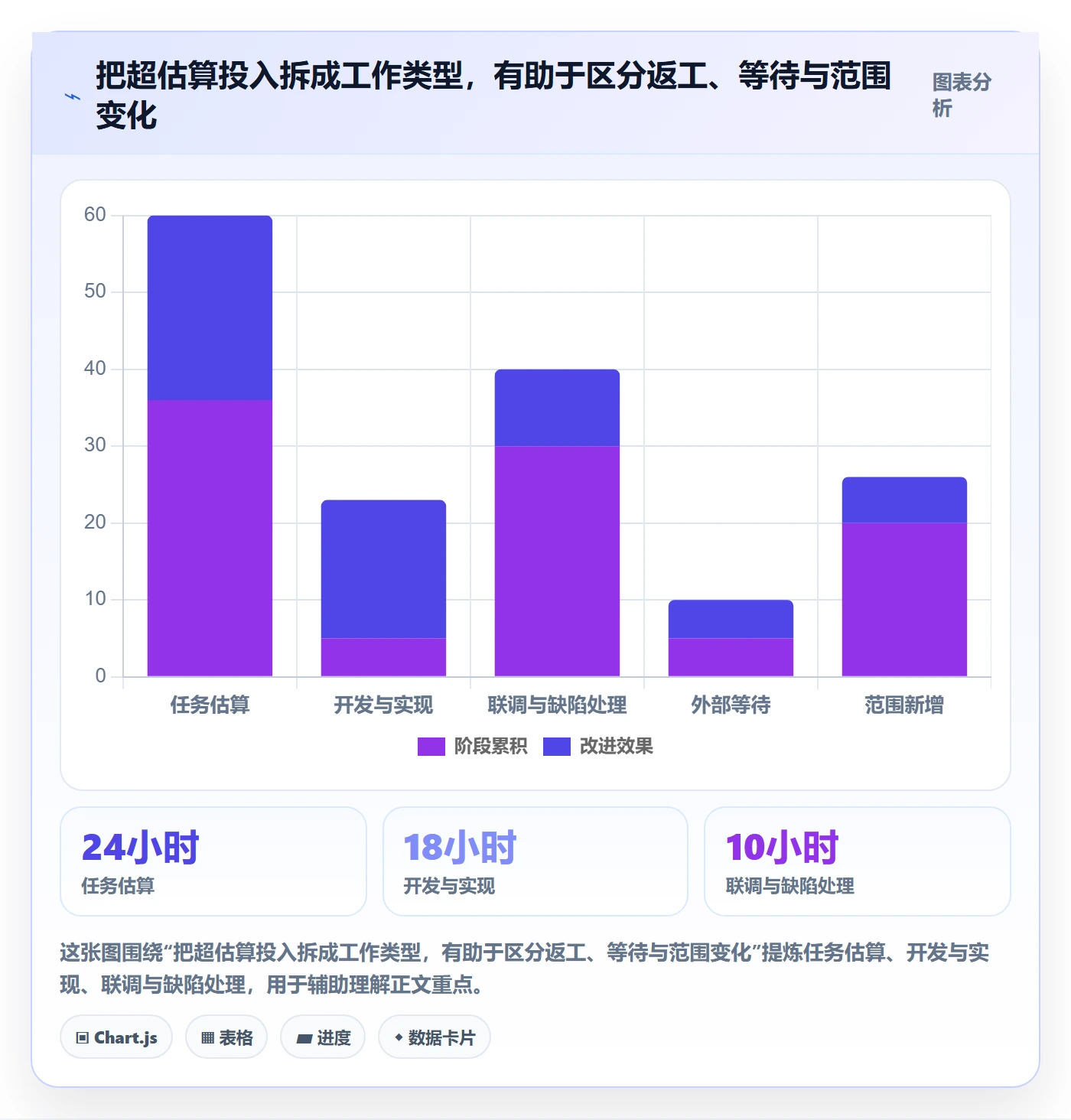Viewport: 1071px width, 1120px height.
Task: Click the chart title heading text
Action: (x=493, y=96)
